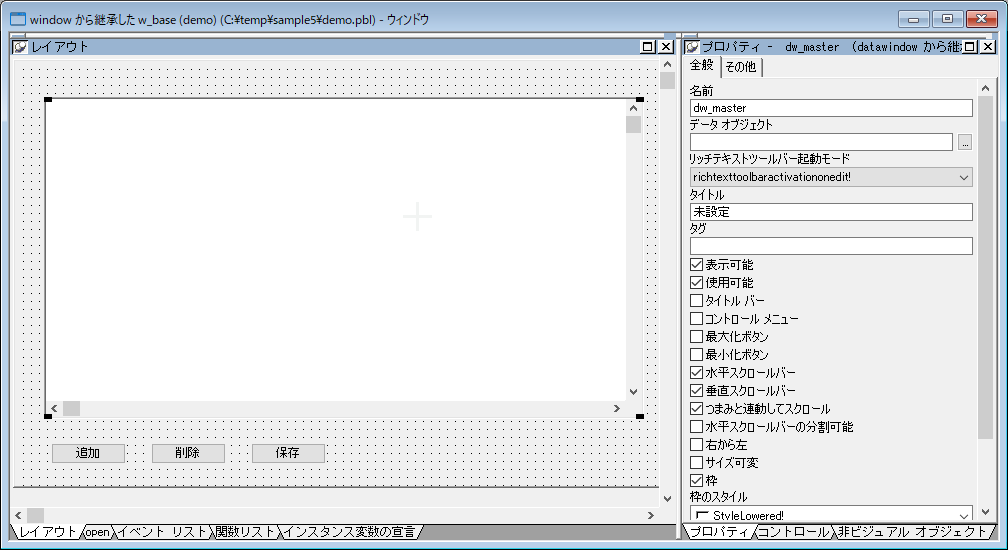This screenshot has height=550, width=1008.
Task: Switch to the その他 tab
Action: coord(741,67)
